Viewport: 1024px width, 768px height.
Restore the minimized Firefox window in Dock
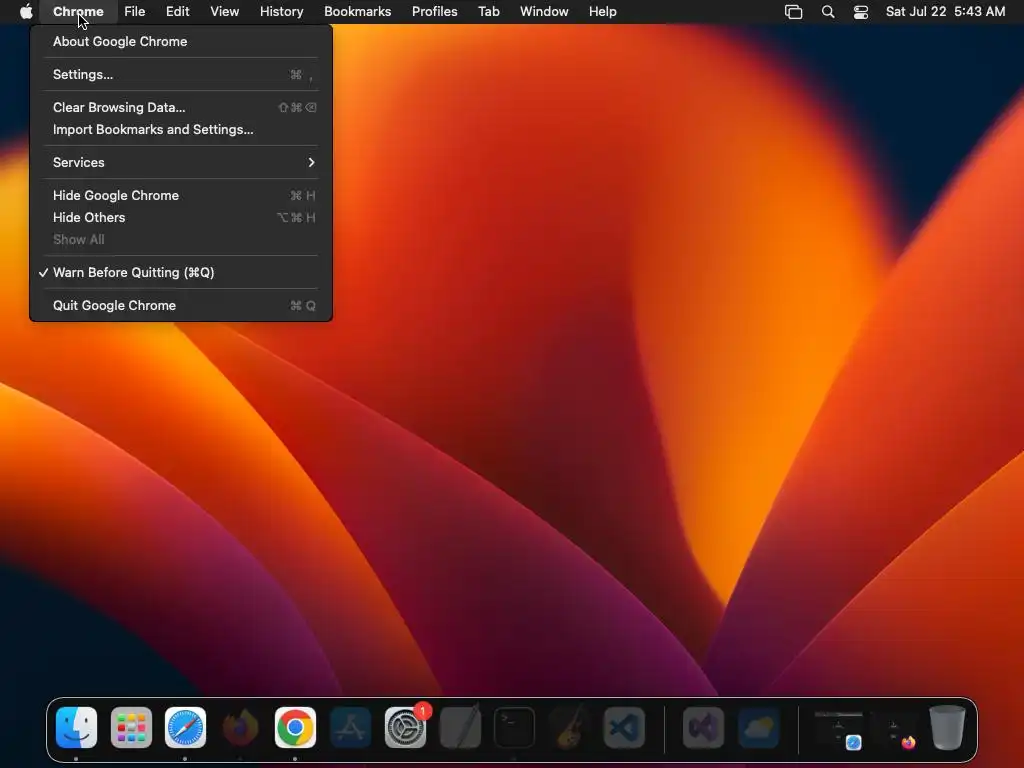[x=894, y=730]
